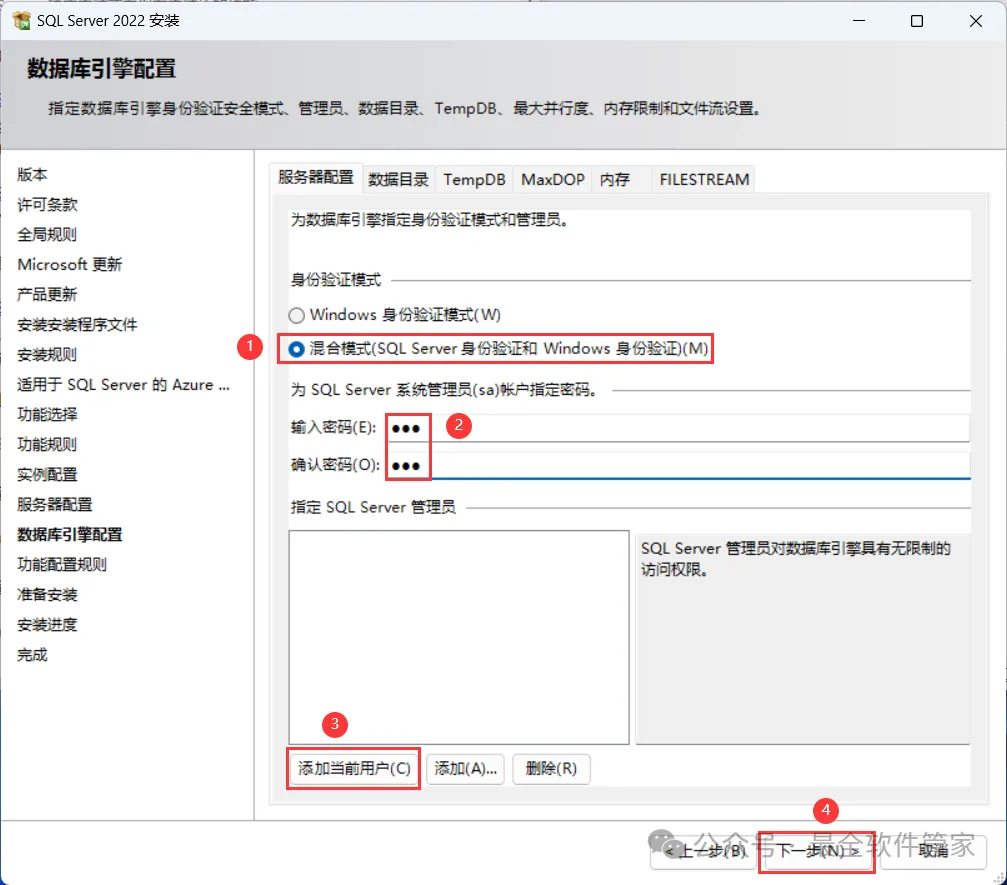Click the administrator access description text

coord(795,559)
